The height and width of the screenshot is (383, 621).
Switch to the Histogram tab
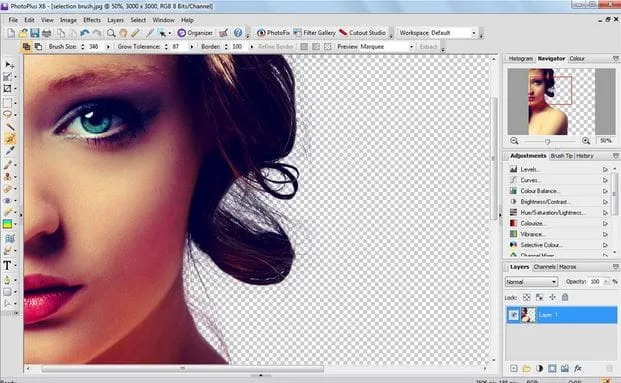[520, 59]
